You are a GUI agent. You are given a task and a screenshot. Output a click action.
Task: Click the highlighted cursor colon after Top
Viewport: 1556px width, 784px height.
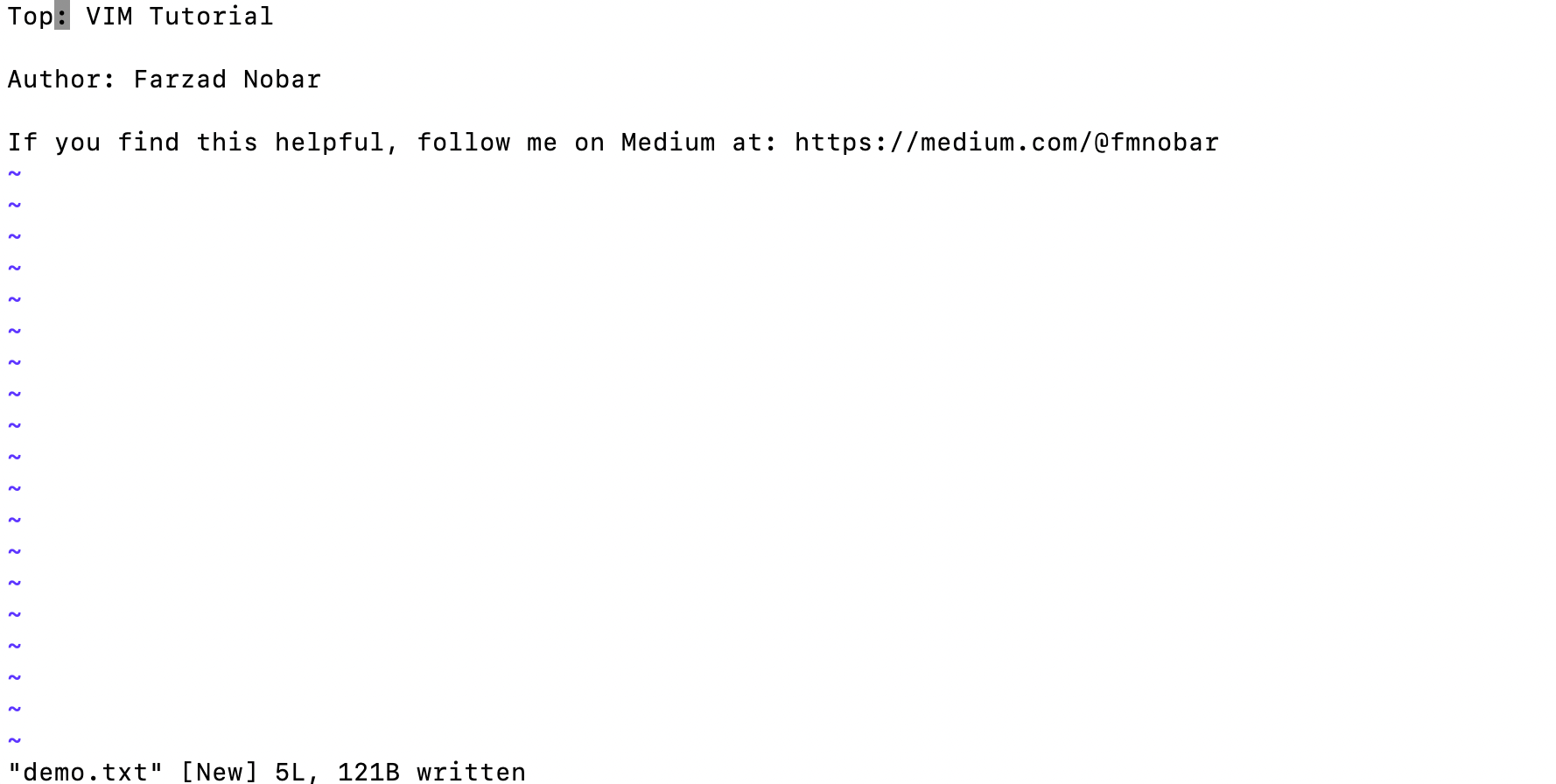pos(62,16)
